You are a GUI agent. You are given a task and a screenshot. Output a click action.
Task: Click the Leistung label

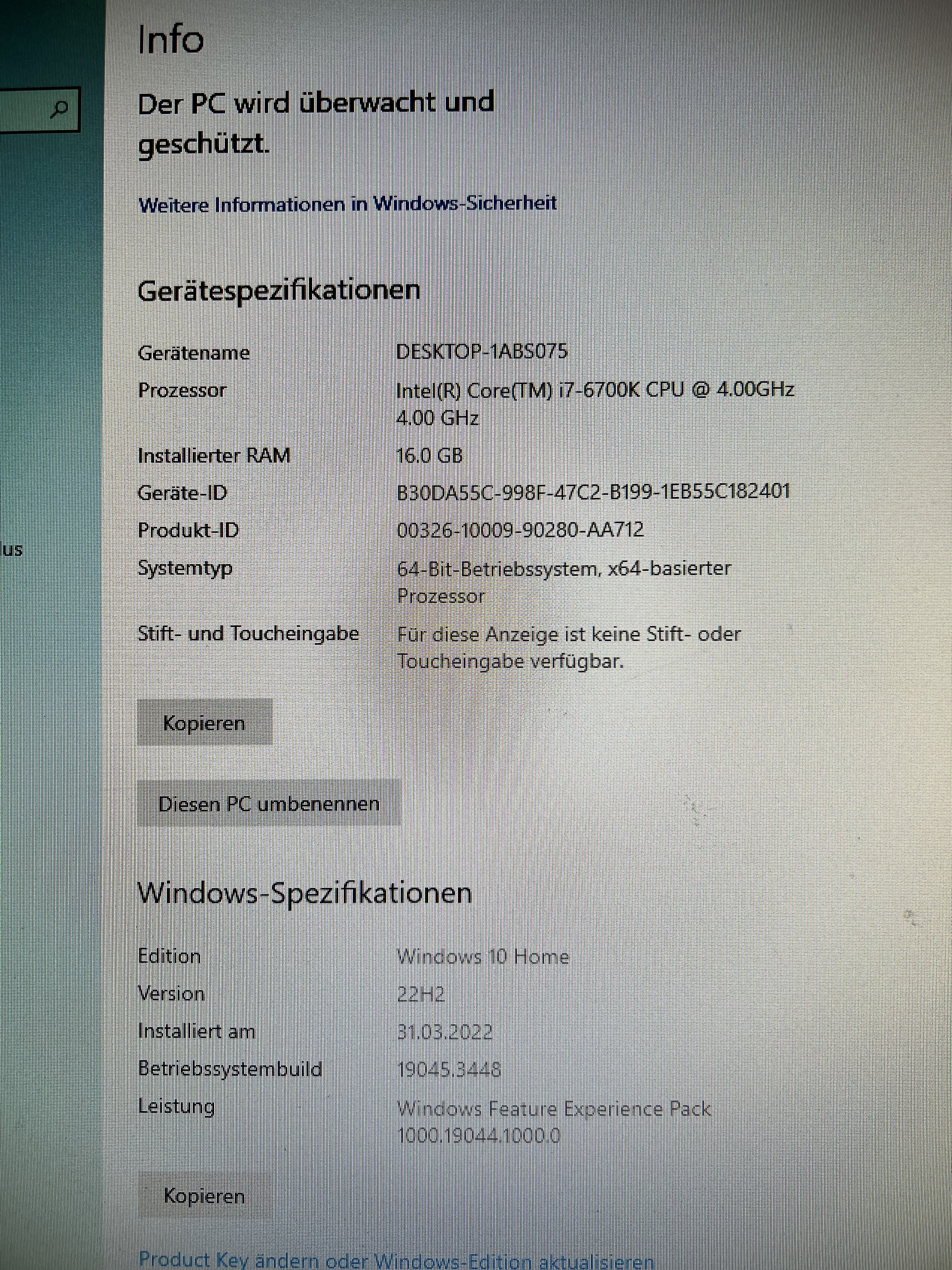(177, 1107)
